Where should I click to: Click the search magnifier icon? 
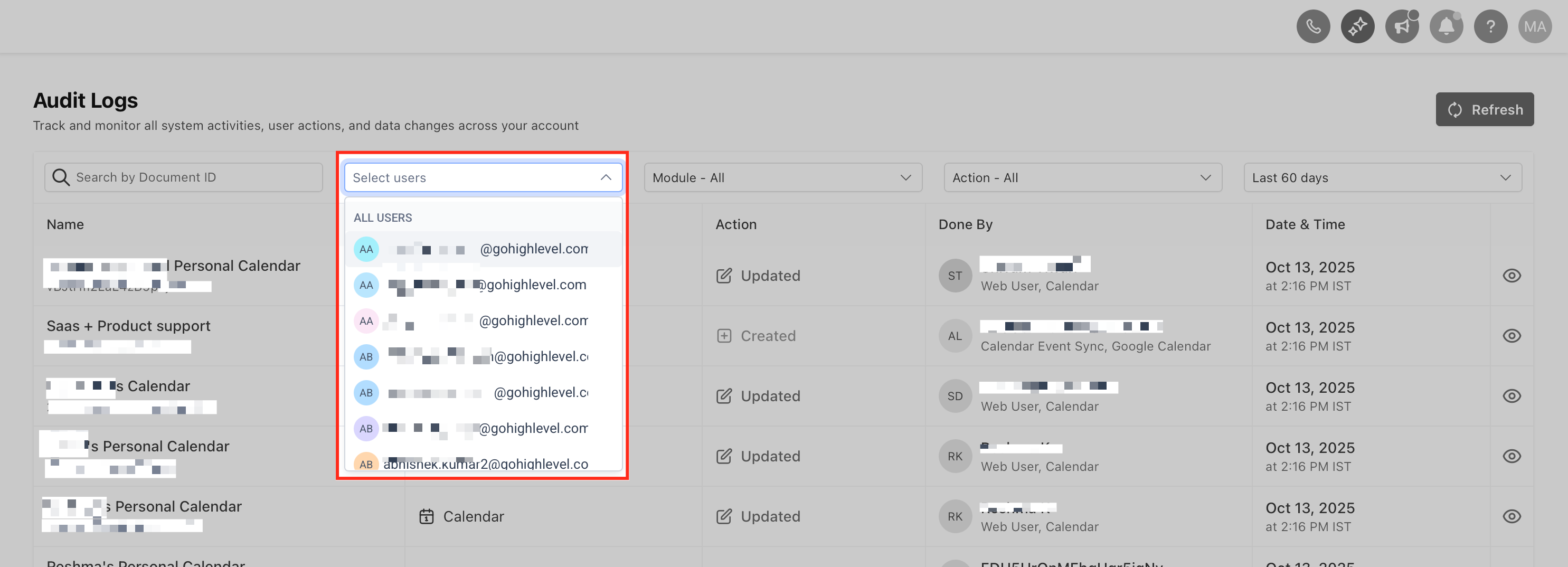tap(61, 177)
